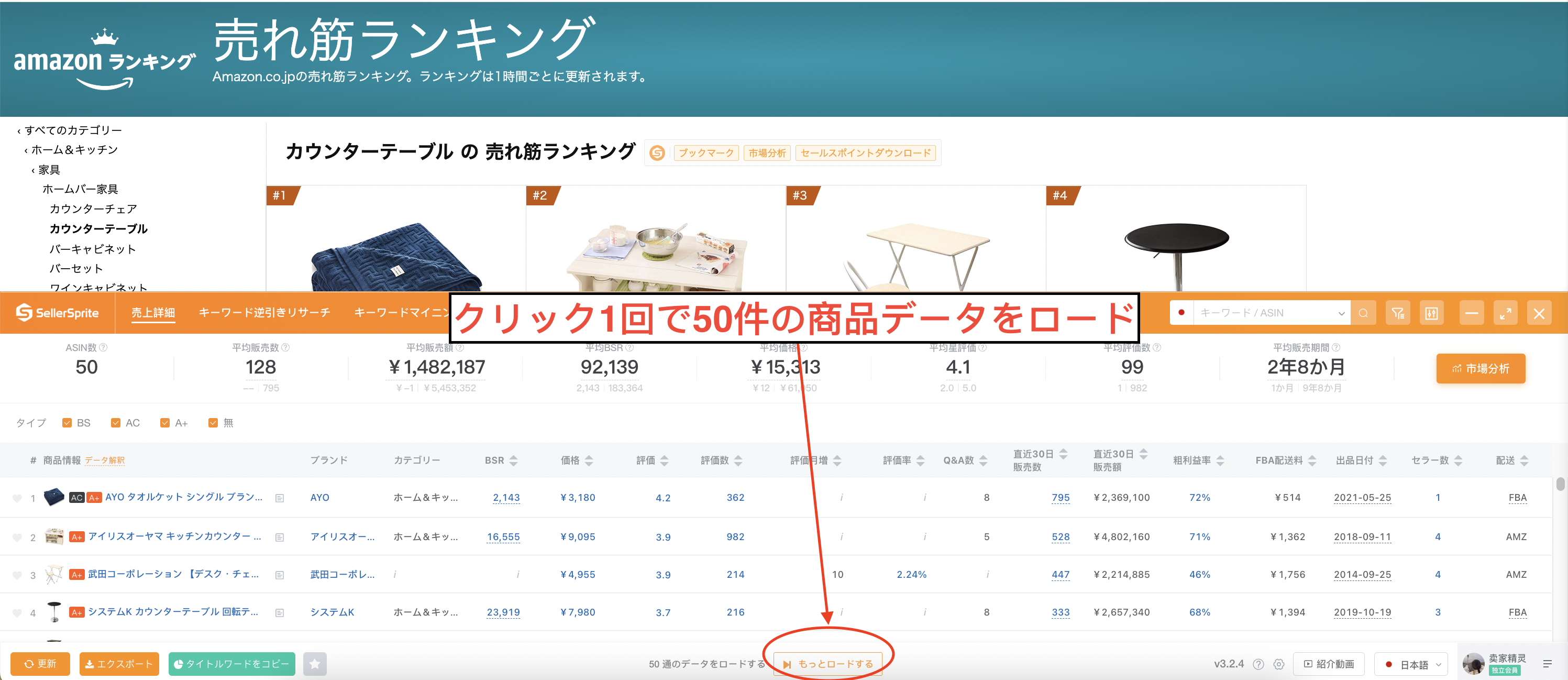1568x680 pixels.
Task: Favorite the 武田コーポレーション row heart icon
Action: click(17, 575)
